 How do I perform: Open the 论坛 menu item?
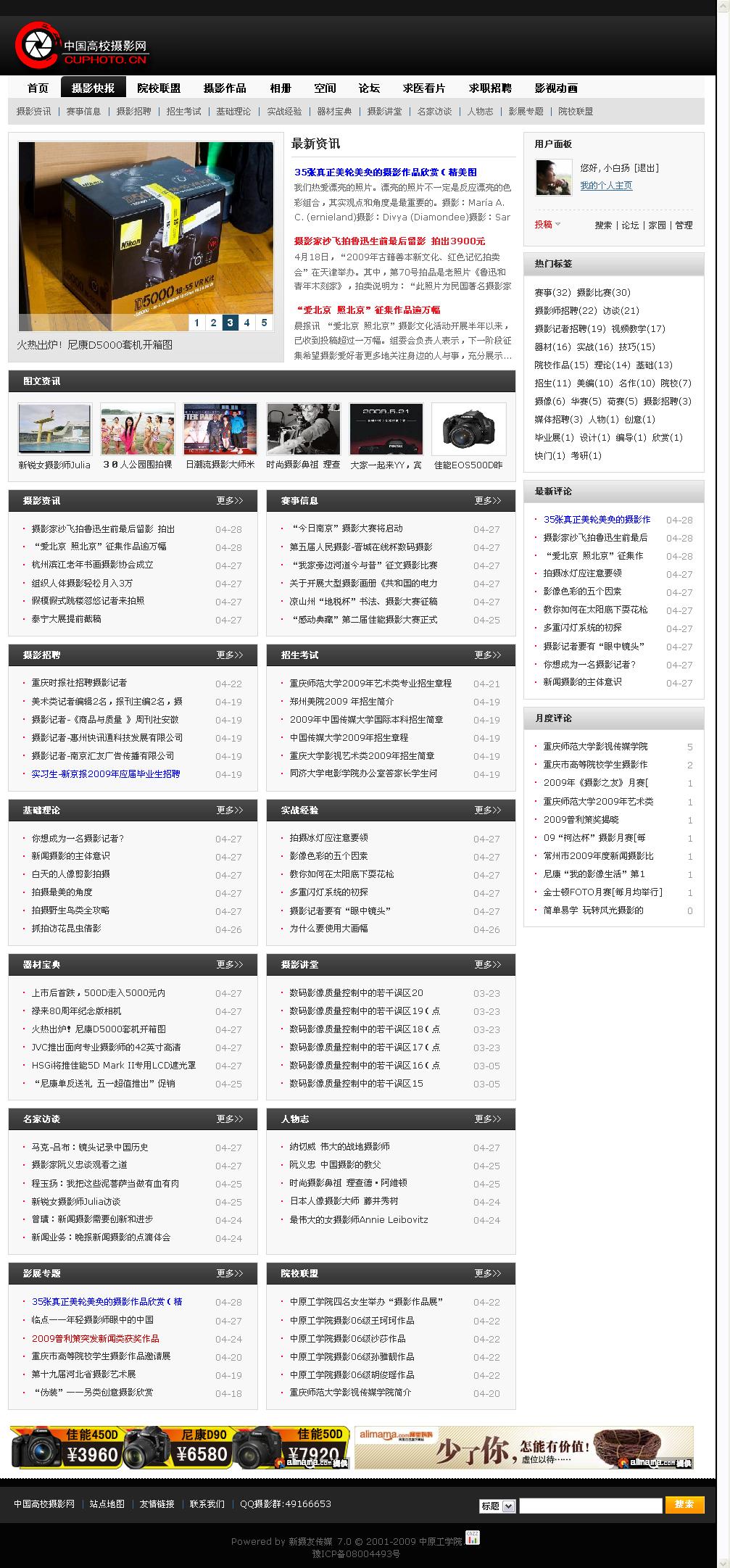pyautogui.click(x=369, y=88)
